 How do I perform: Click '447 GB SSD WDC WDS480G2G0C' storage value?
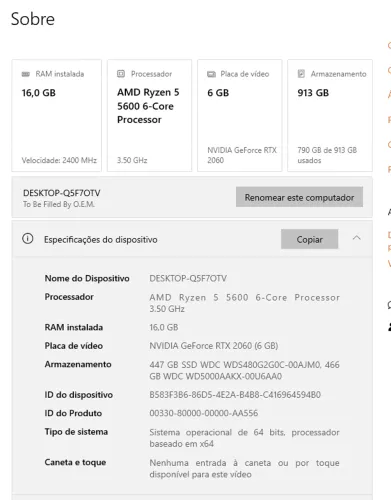(244, 370)
